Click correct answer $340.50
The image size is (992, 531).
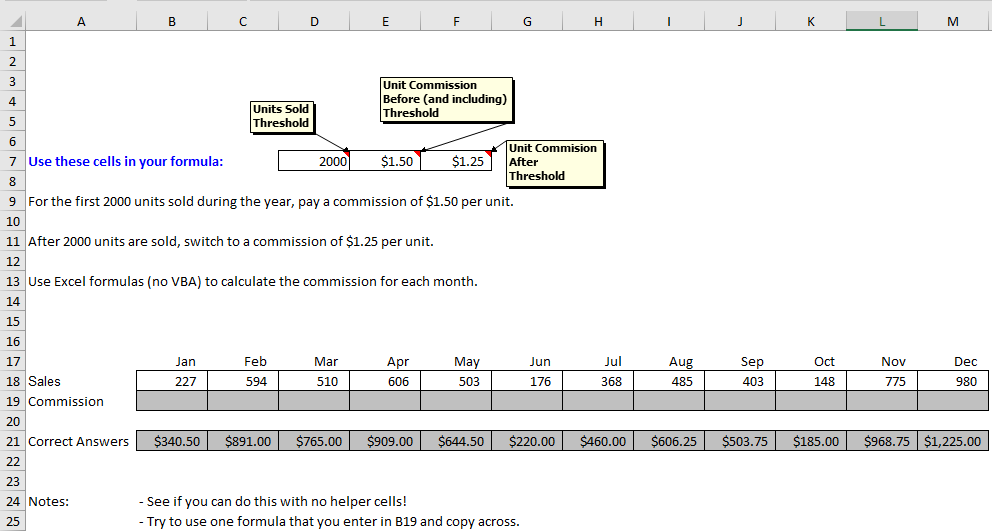coord(172,441)
